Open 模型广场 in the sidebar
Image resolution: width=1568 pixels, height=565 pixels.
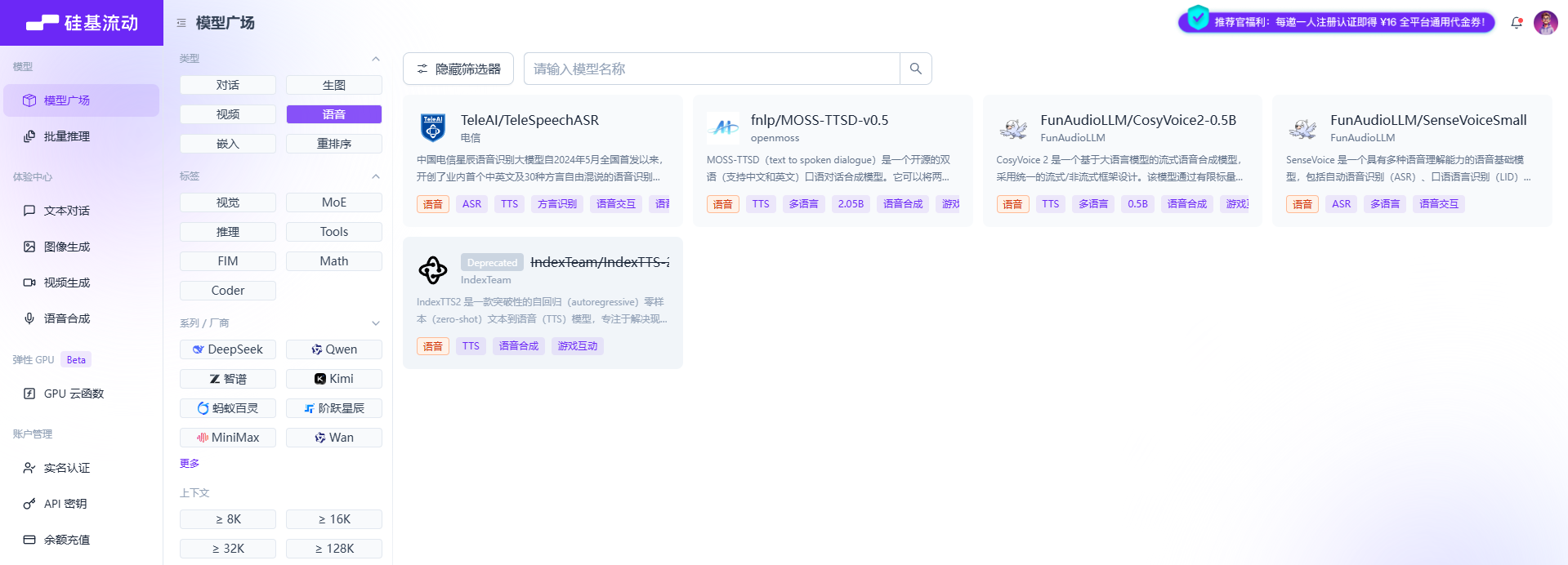81,100
